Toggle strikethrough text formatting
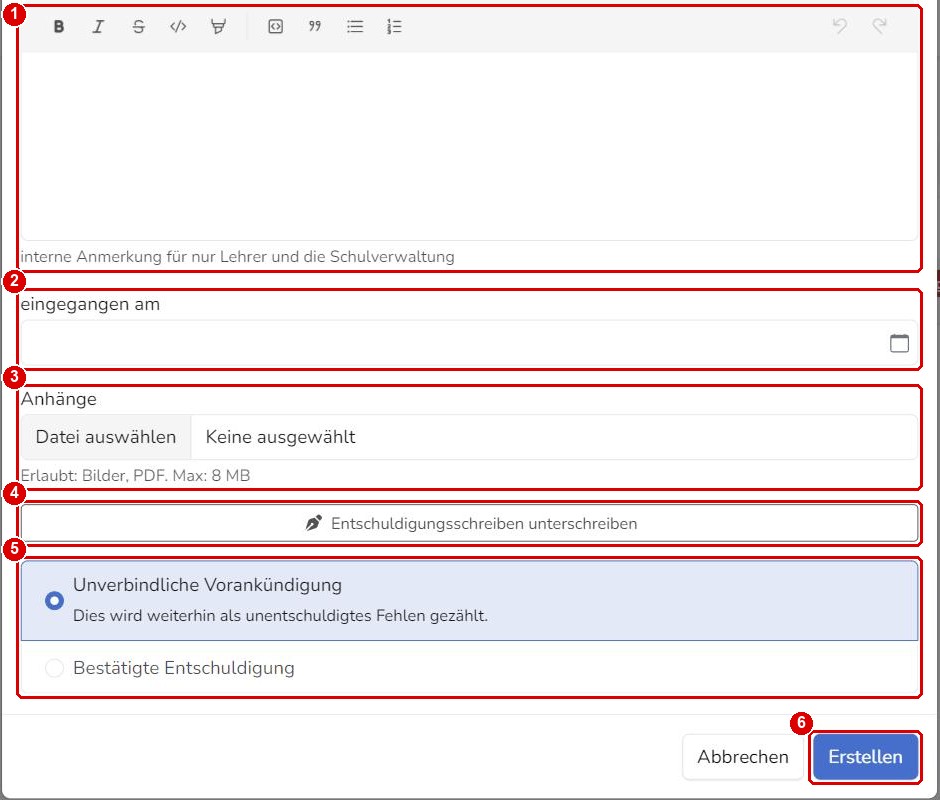940x800 pixels. [x=138, y=26]
